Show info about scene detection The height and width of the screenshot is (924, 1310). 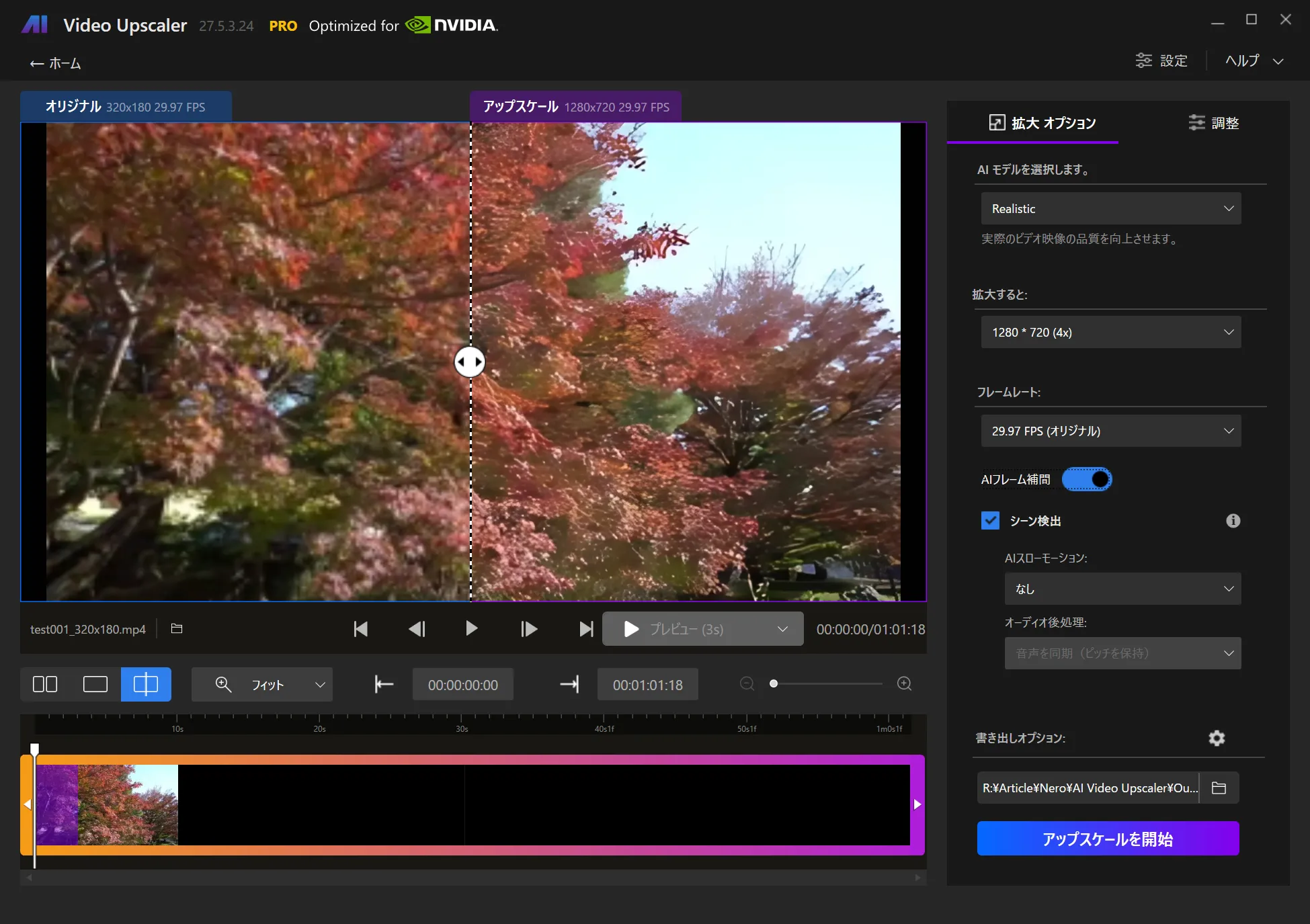pos(1233,521)
